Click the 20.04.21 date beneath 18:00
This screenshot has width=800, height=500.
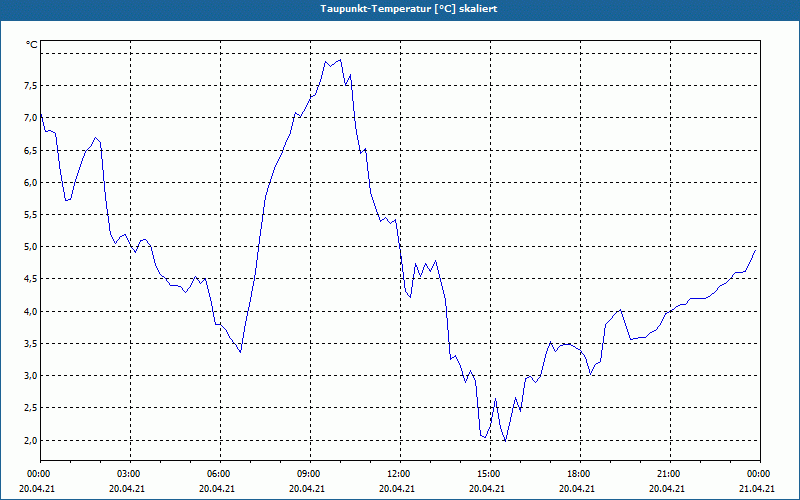578,488
